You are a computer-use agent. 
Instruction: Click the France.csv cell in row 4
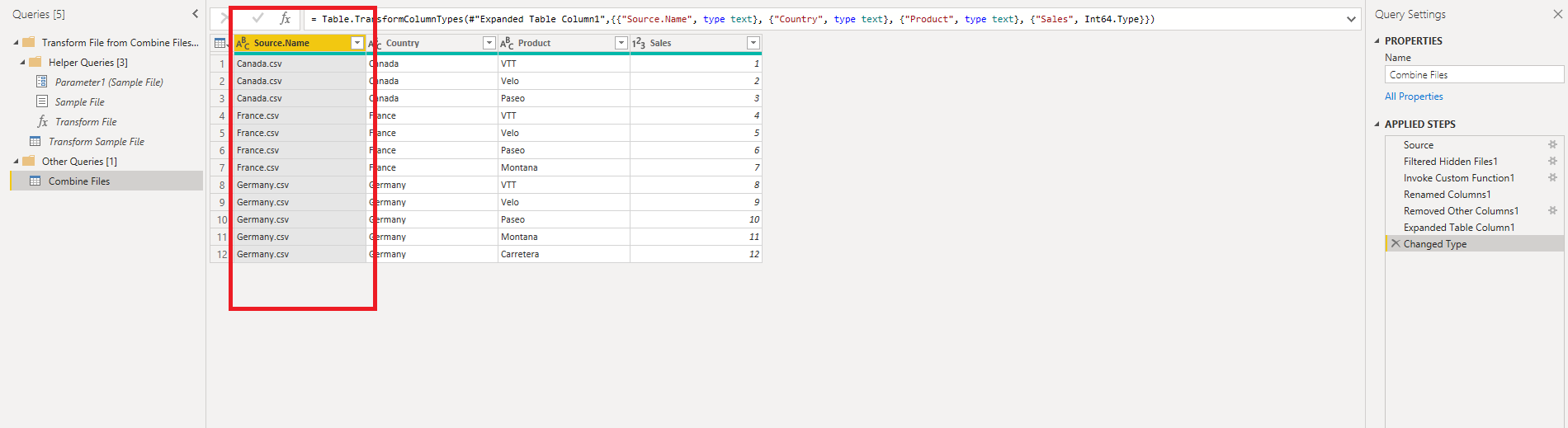click(300, 115)
